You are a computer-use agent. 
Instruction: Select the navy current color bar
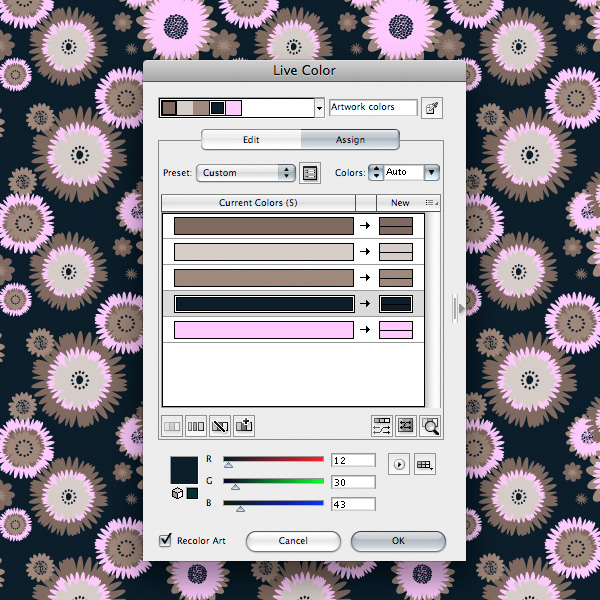tap(264, 304)
